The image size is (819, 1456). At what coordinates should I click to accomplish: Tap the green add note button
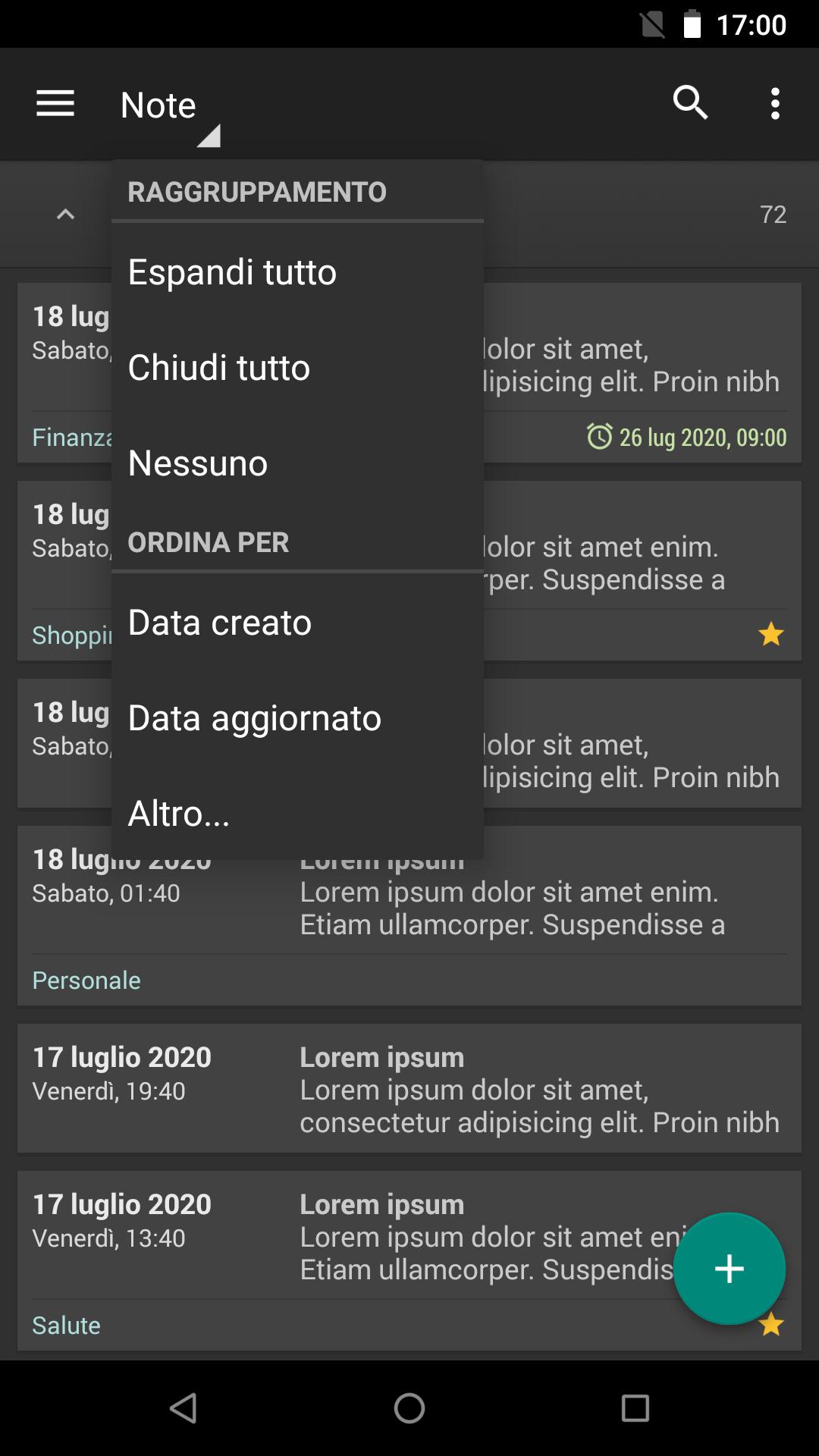[729, 1269]
